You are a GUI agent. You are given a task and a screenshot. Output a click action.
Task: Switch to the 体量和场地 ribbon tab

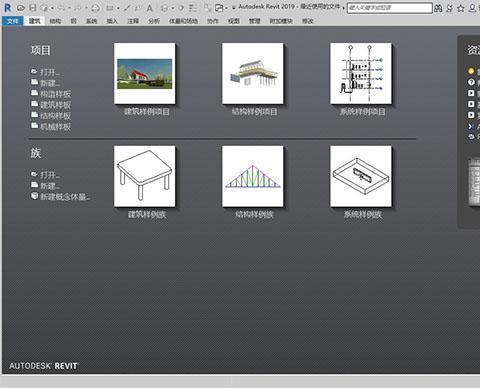pyautogui.click(x=183, y=21)
